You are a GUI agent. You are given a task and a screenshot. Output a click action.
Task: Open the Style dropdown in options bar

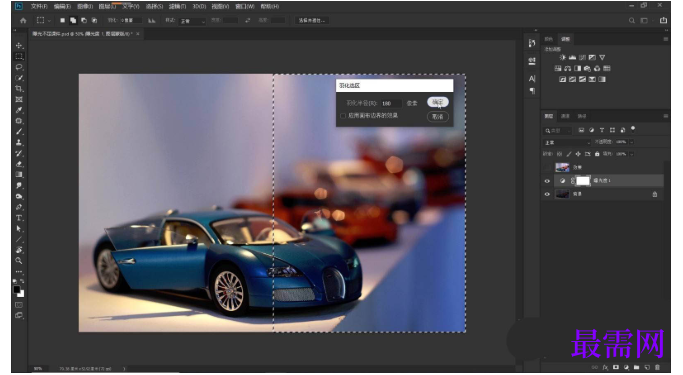192,21
